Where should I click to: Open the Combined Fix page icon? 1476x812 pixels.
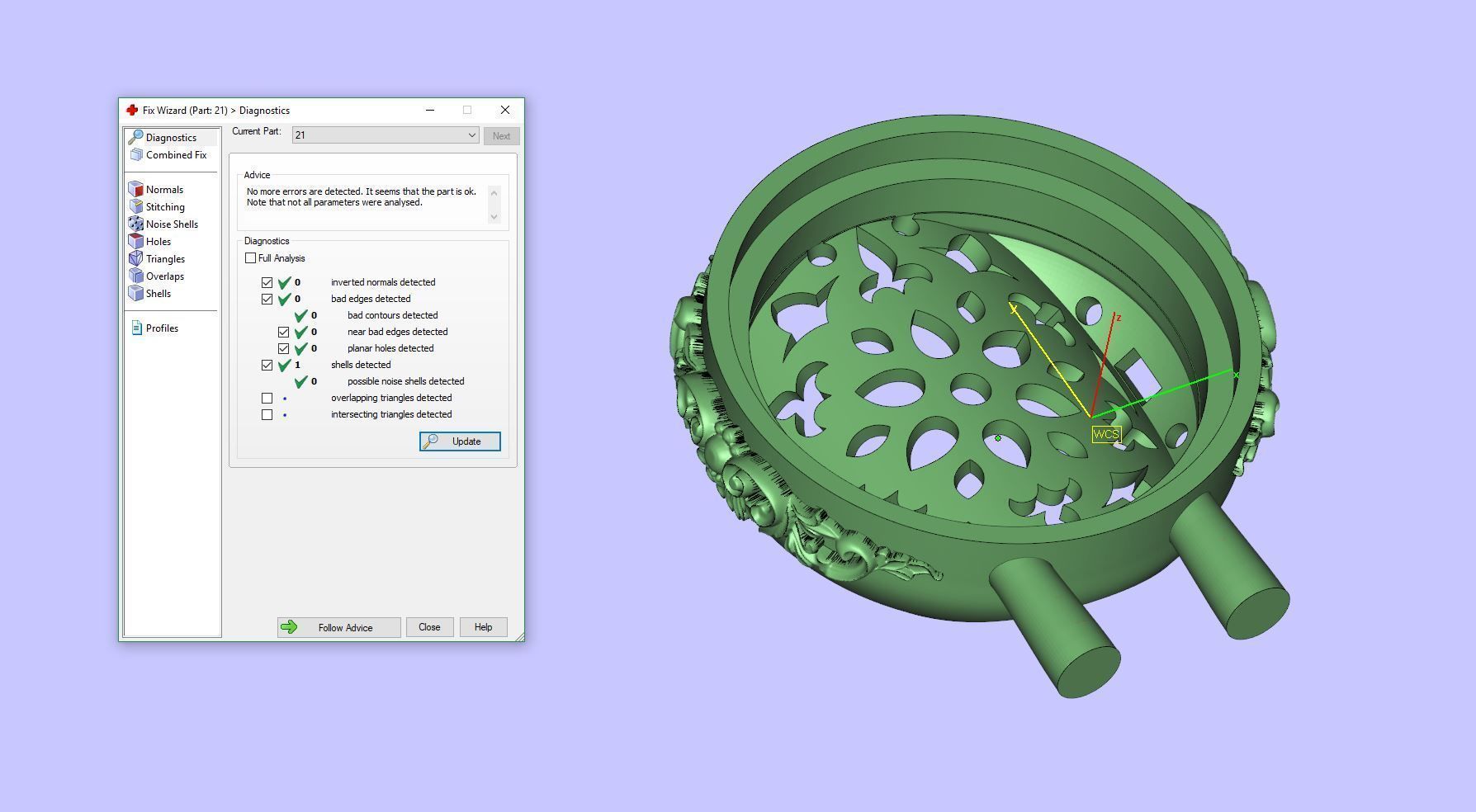(136, 155)
